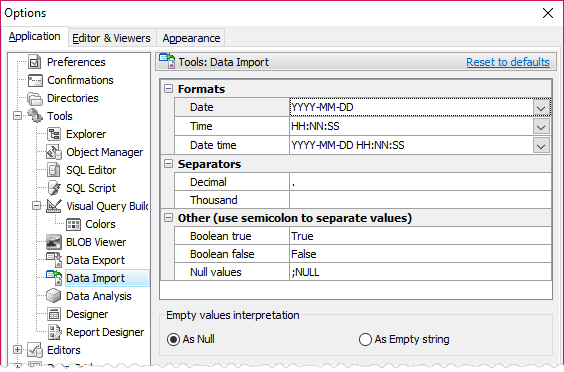Open the Object Manager options page
Viewport: 564px width, 372px height.
(105, 152)
